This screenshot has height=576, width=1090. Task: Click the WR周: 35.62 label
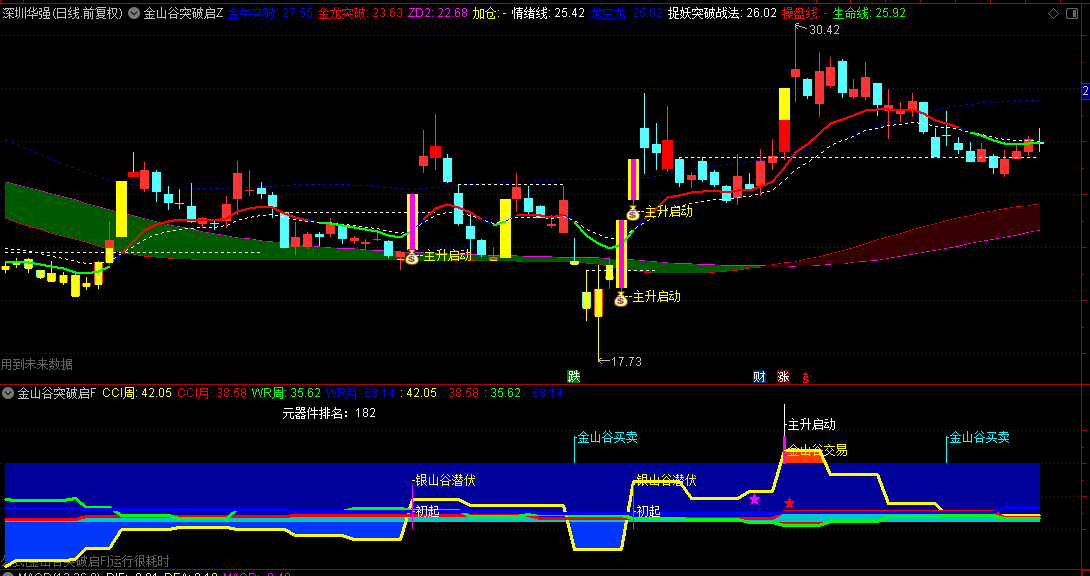click(x=286, y=393)
